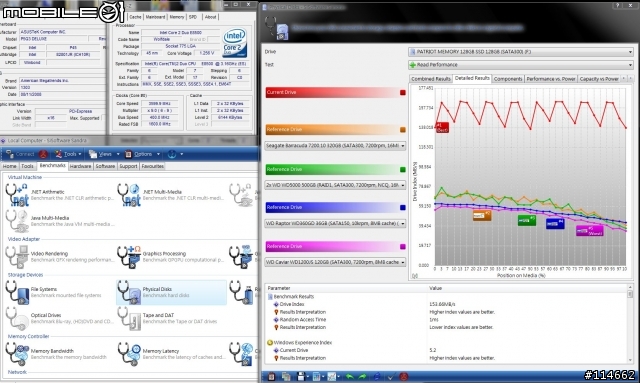The image size is (640, 383).
Task: Click the Random Access Time result row
Action: pos(447,320)
